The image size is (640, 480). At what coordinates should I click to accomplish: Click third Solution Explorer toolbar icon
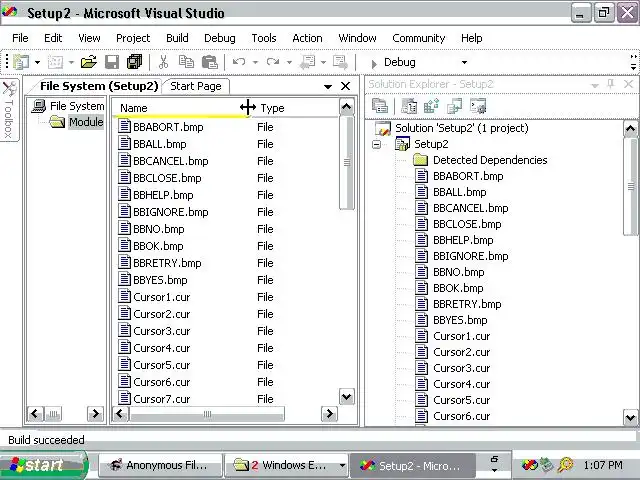(x=431, y=107)
